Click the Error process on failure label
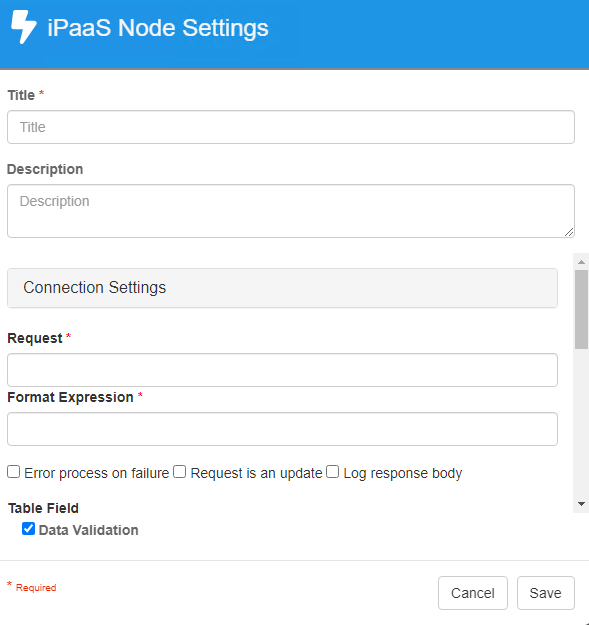 click(96, 473)
